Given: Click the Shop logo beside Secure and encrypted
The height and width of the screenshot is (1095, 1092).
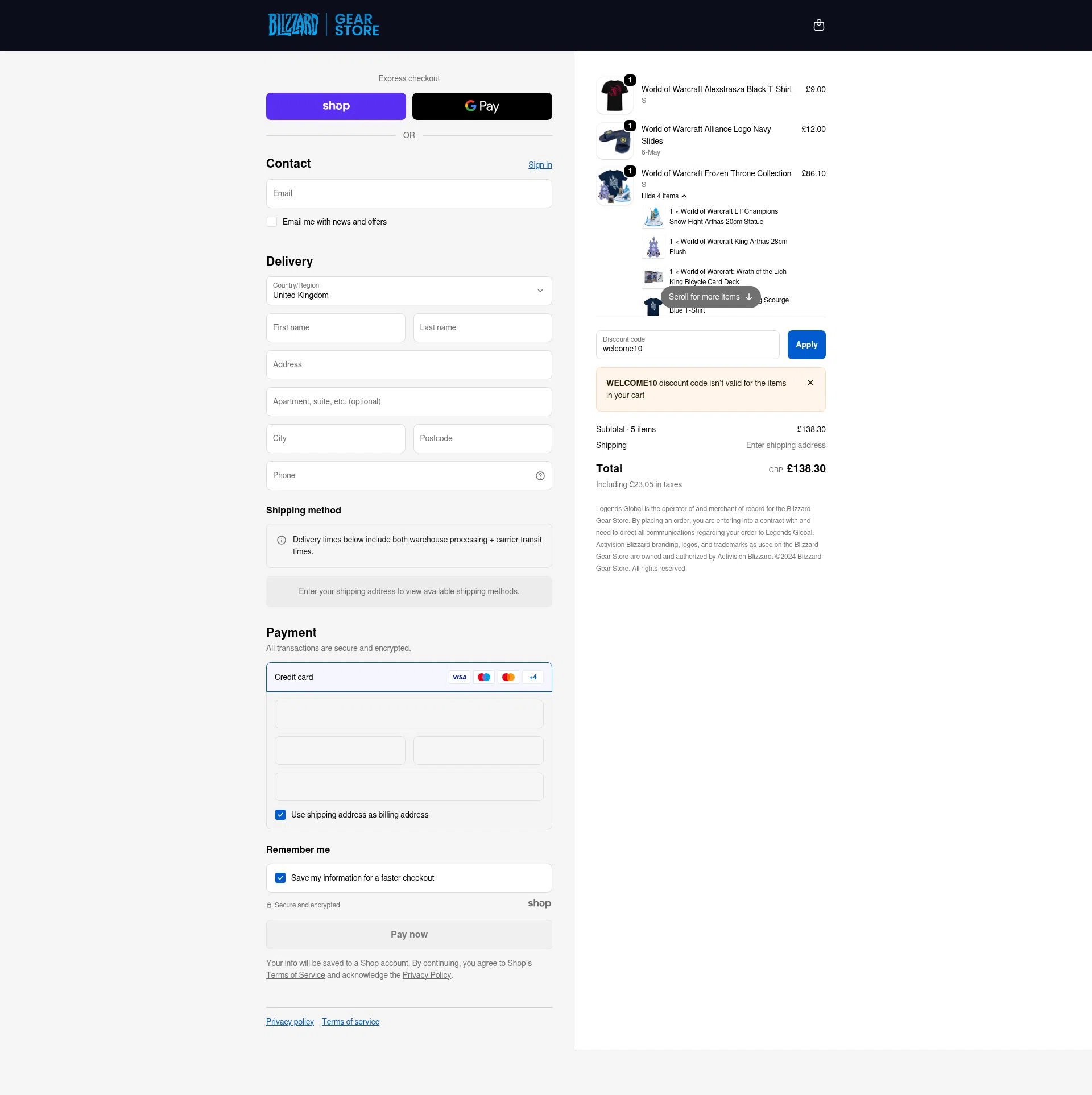Looking at the screenshot, I should (539, 903).
